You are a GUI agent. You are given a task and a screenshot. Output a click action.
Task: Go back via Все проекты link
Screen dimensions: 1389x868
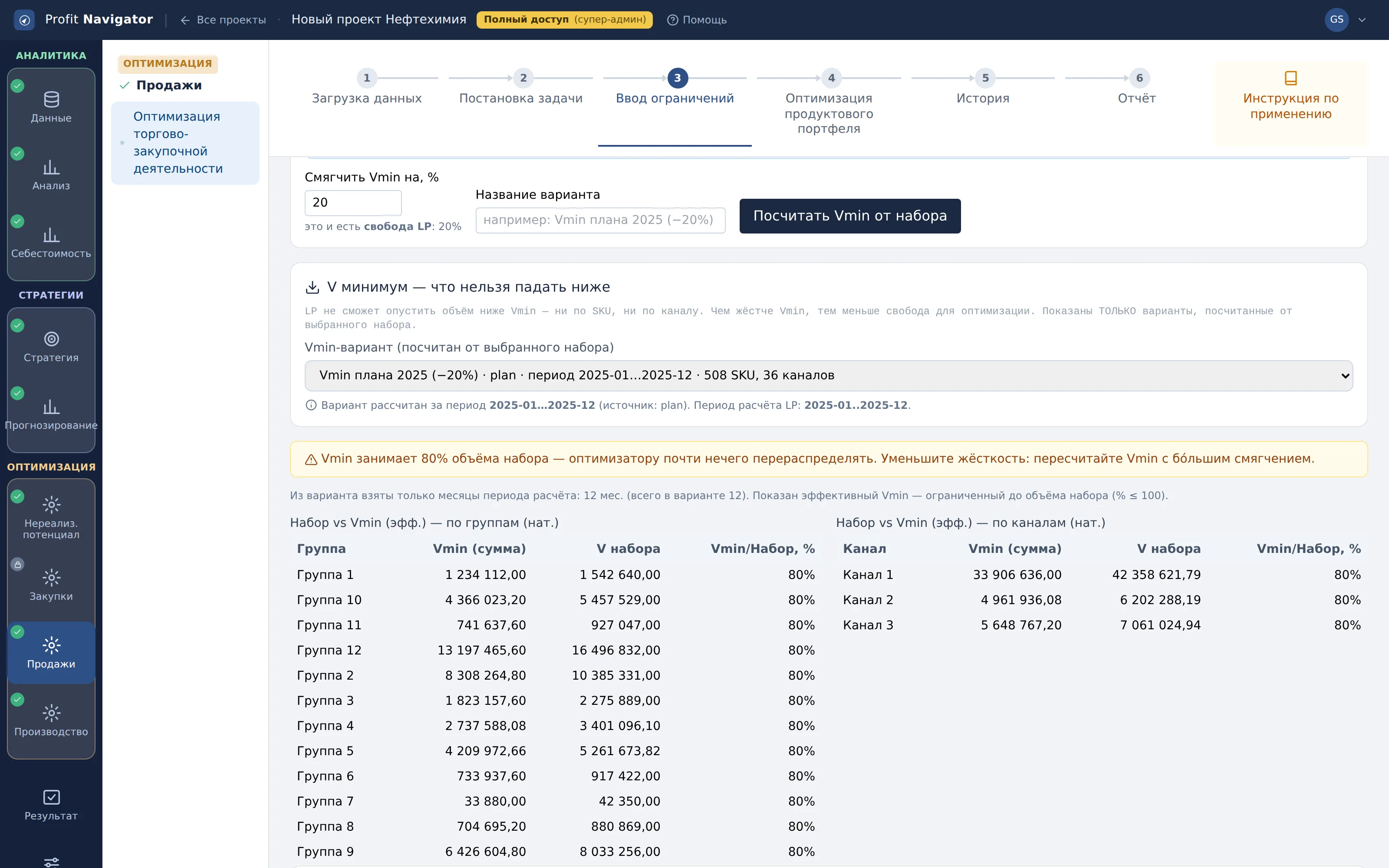pos(223,20)
